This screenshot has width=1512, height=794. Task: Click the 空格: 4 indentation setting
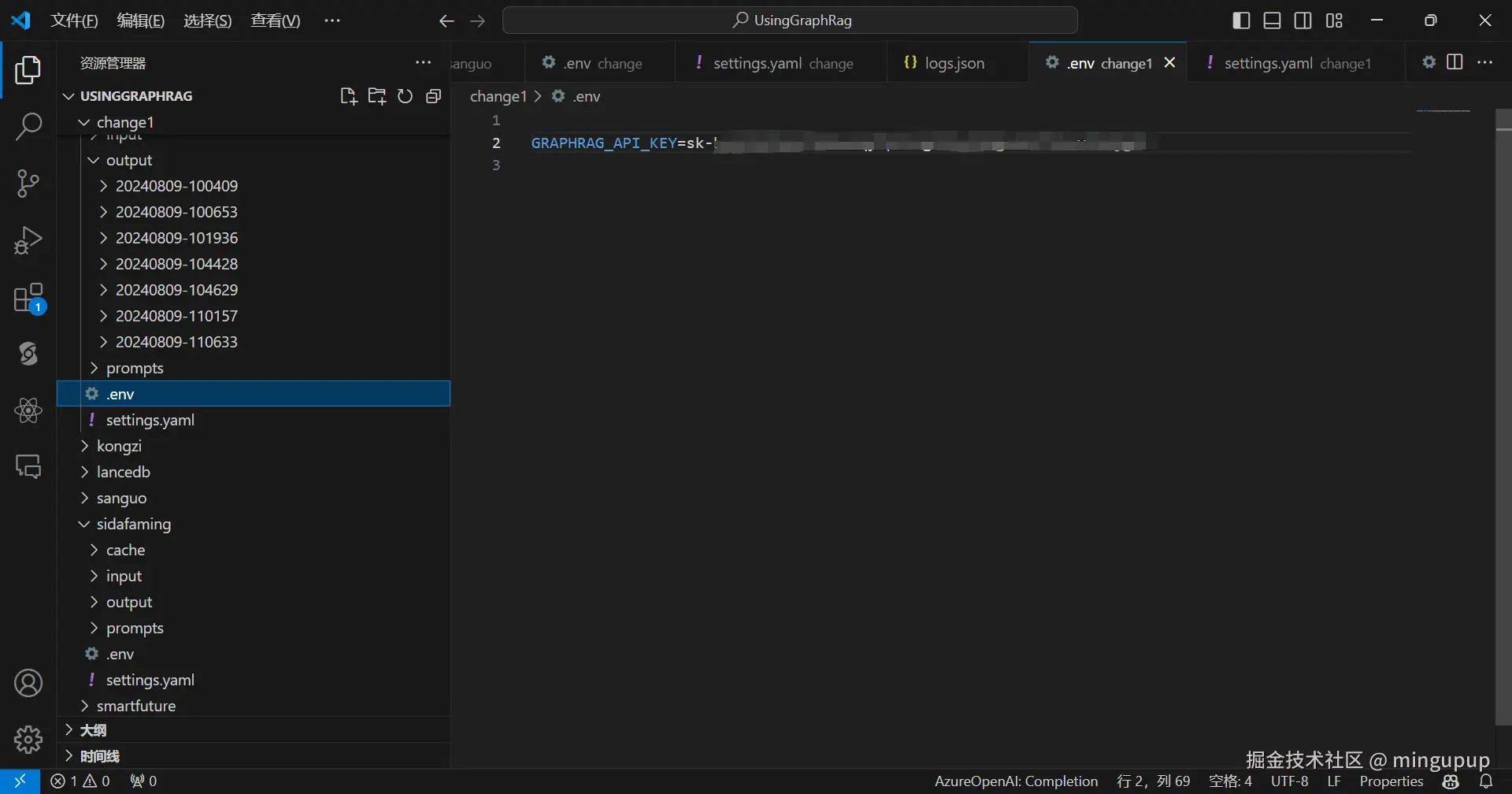tap(1230, 781)
